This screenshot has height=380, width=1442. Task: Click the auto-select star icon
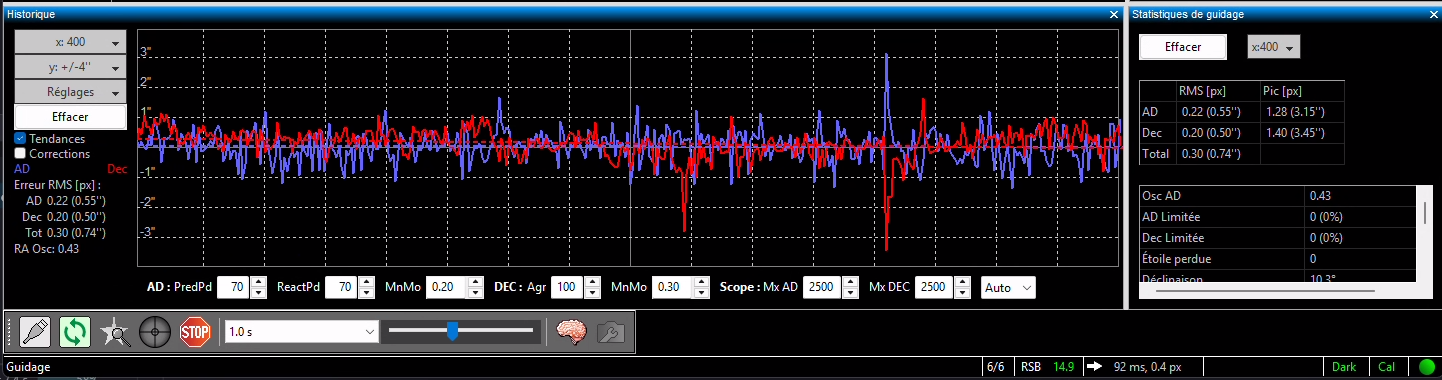(115, 331)
